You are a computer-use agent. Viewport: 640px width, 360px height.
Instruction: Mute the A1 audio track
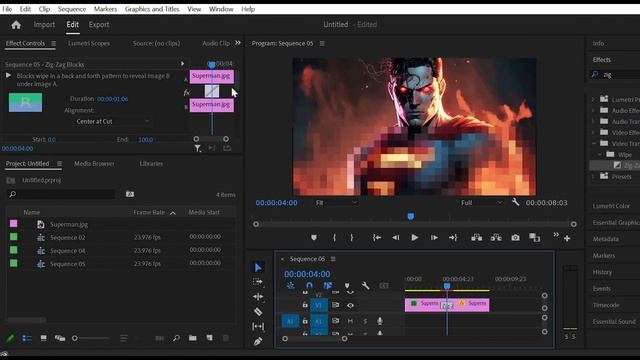(x=350, y=321)
